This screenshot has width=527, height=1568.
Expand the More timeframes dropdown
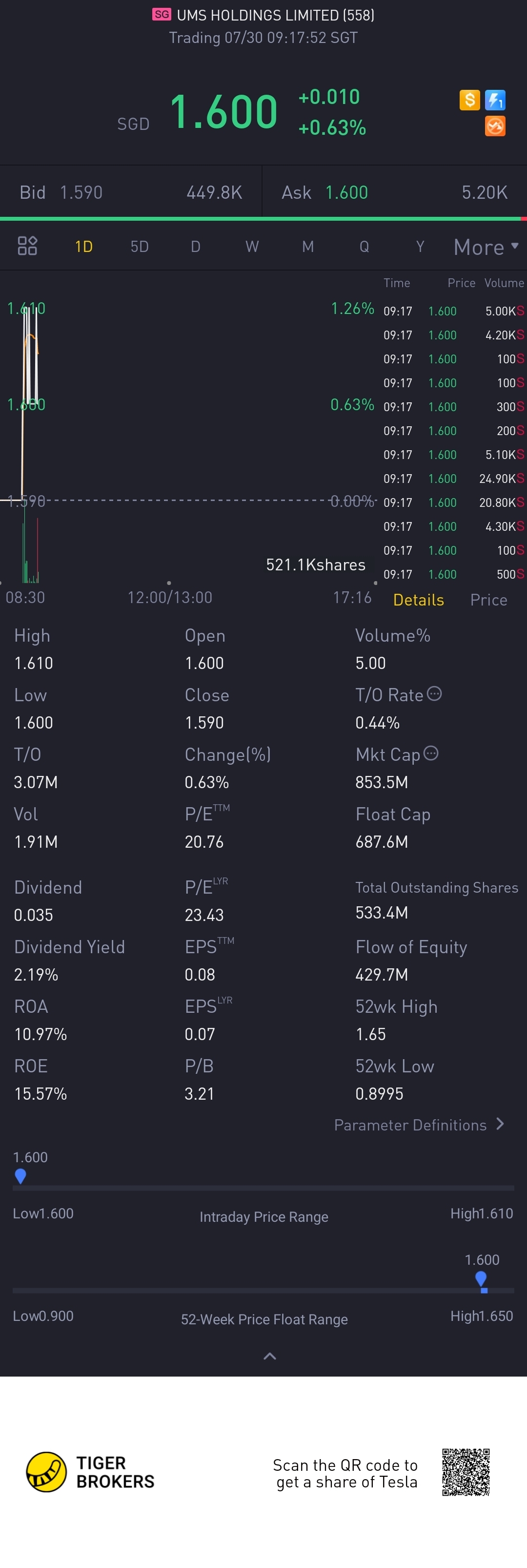click(486, 247)
